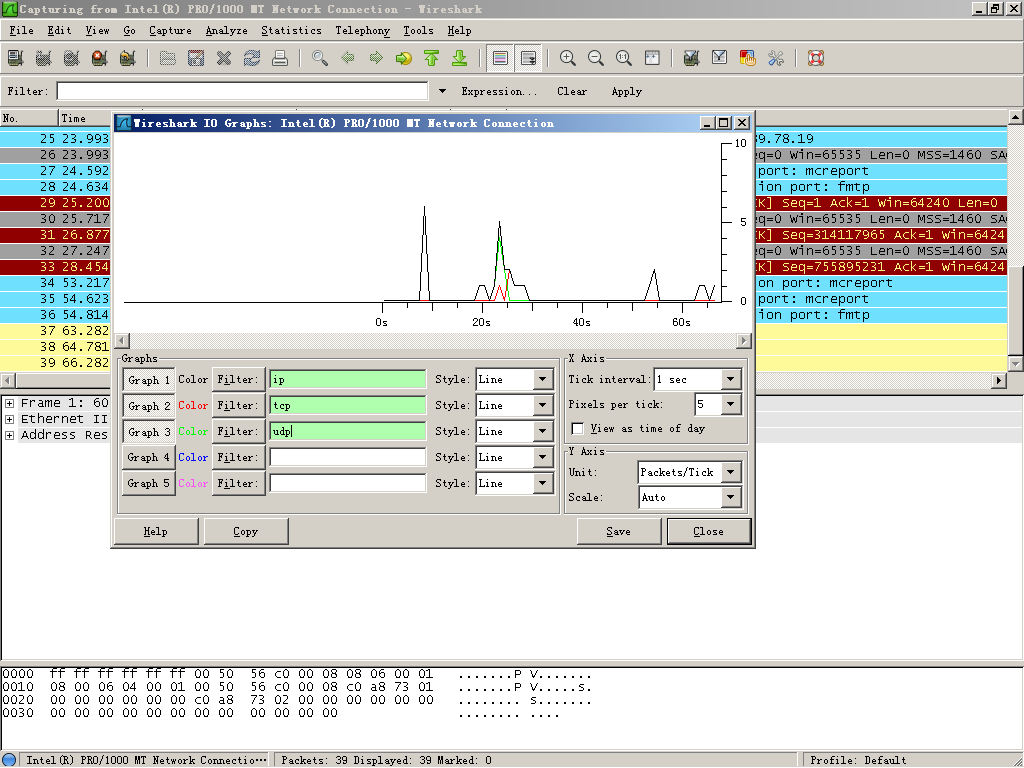Open capture options toolbar icon
This screenshot has width=1024, height=768.
[x=44, y=58]
